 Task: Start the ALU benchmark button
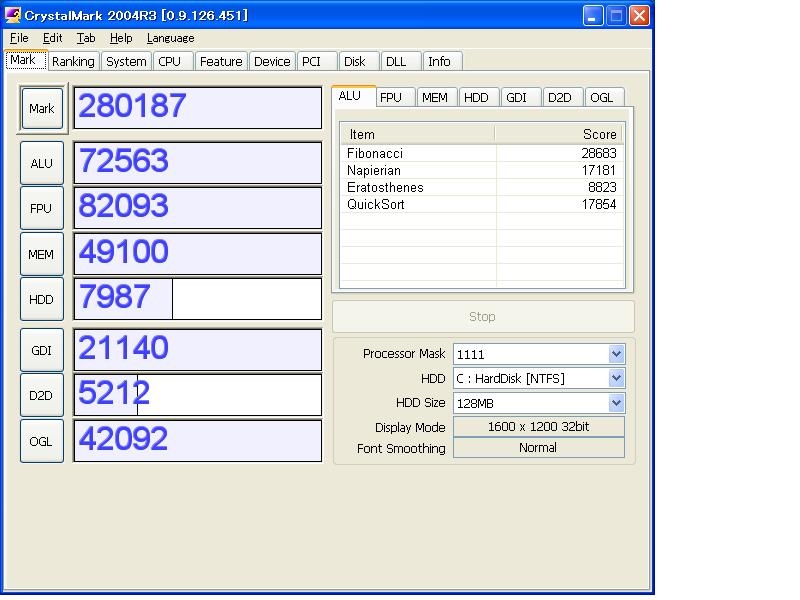(41, 163)
